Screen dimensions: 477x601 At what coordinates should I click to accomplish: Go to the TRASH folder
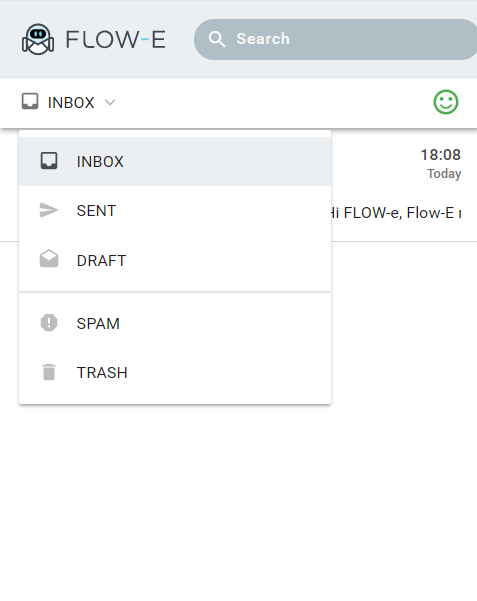[x=175, y=373]
